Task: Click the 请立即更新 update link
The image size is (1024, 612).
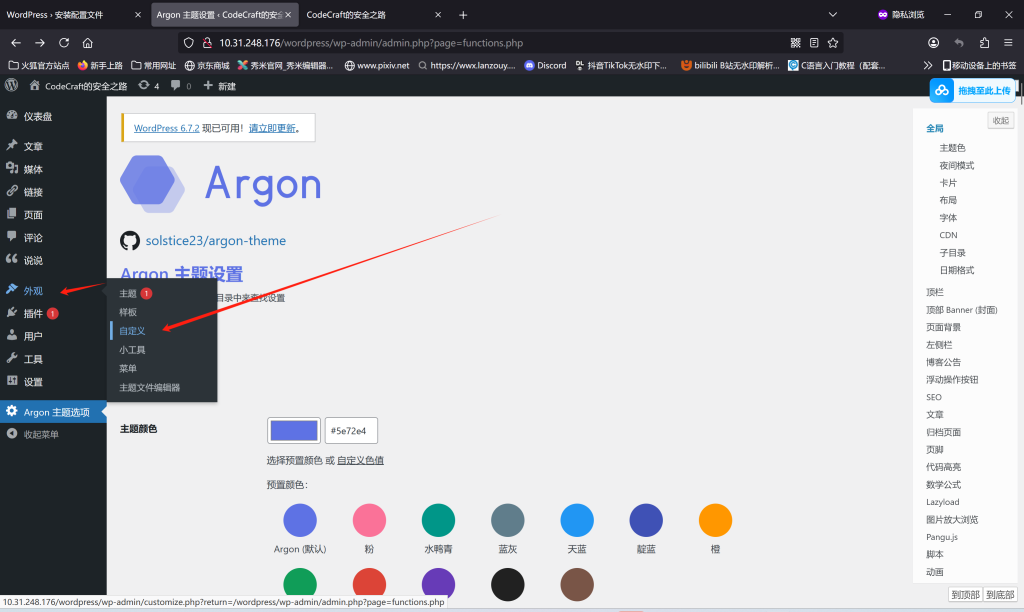Action: [272, 128]
